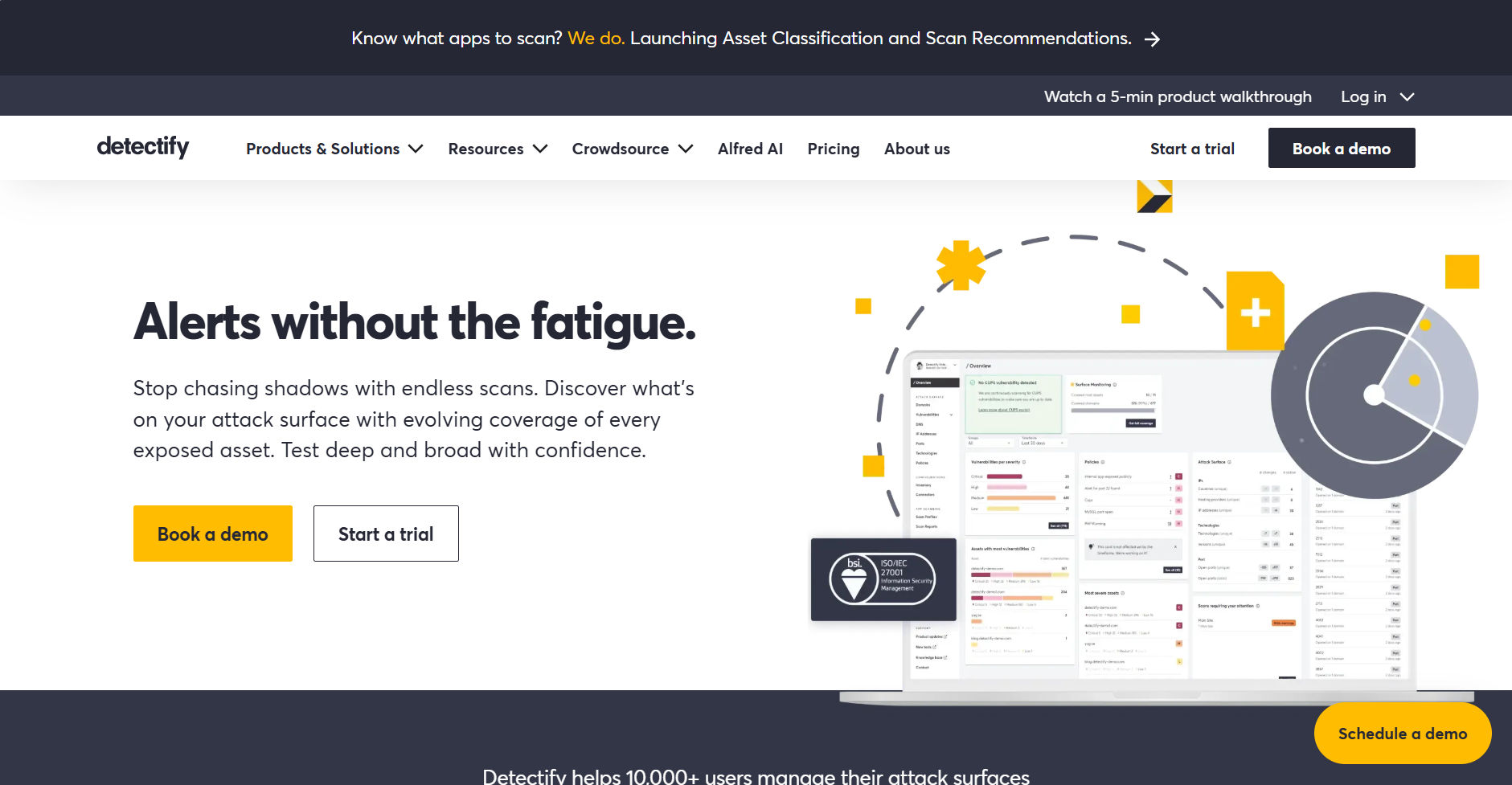
Task: Expand the Resources chevron arrow
Action: tap(540, 149)
